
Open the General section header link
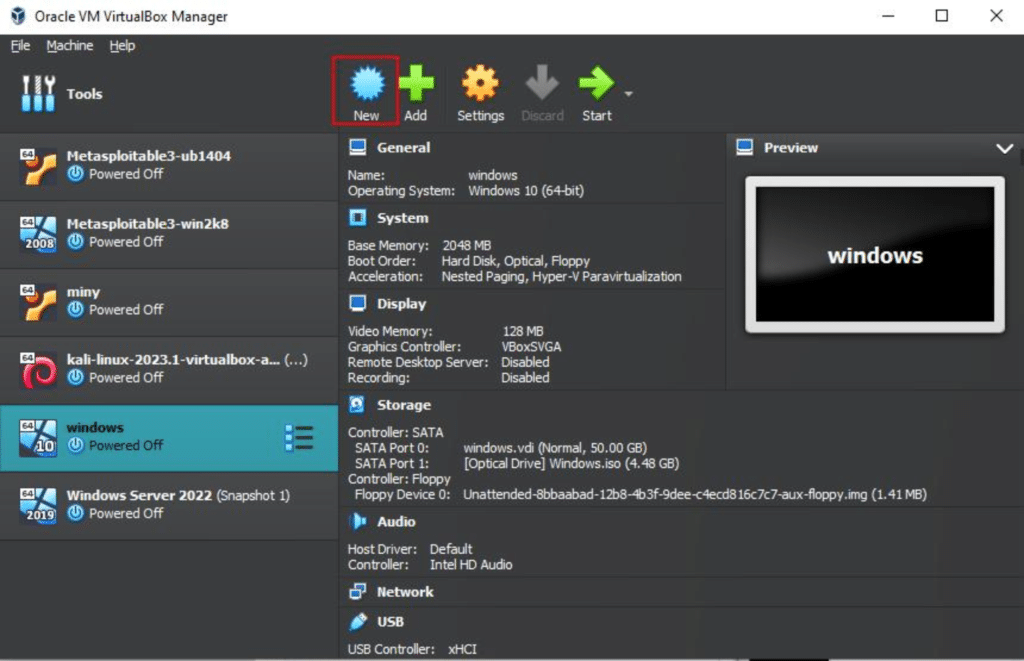click(x=403, y=148)
